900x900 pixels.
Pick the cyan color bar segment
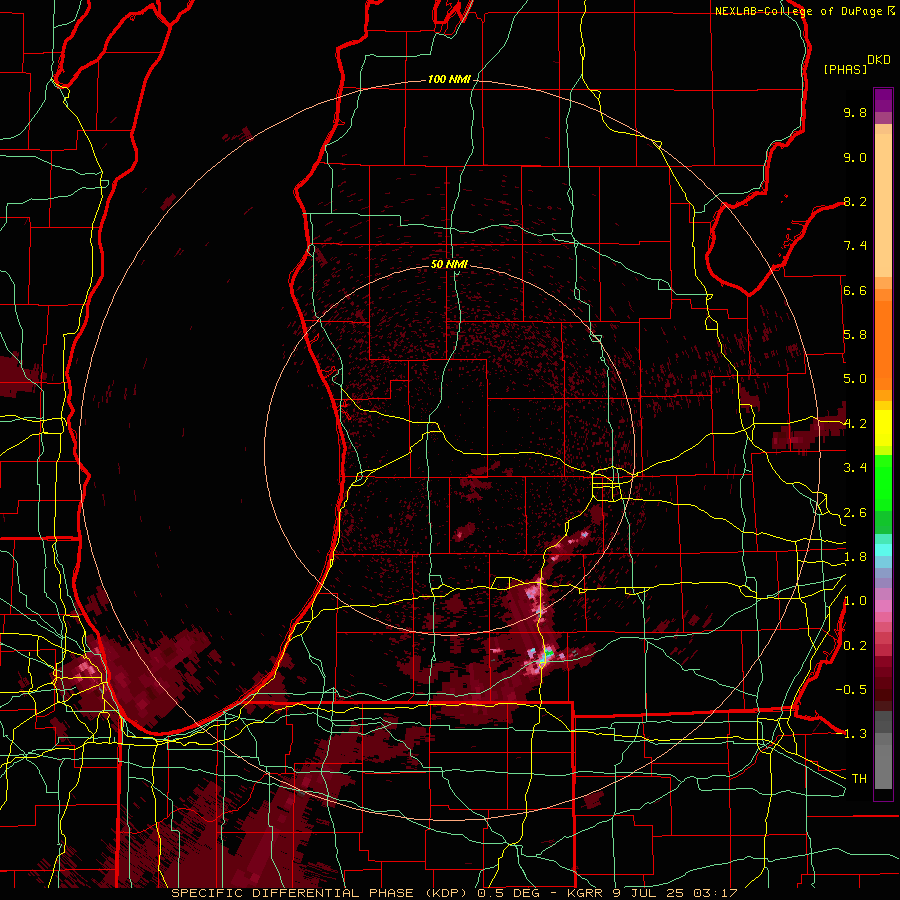coord(883,550)
